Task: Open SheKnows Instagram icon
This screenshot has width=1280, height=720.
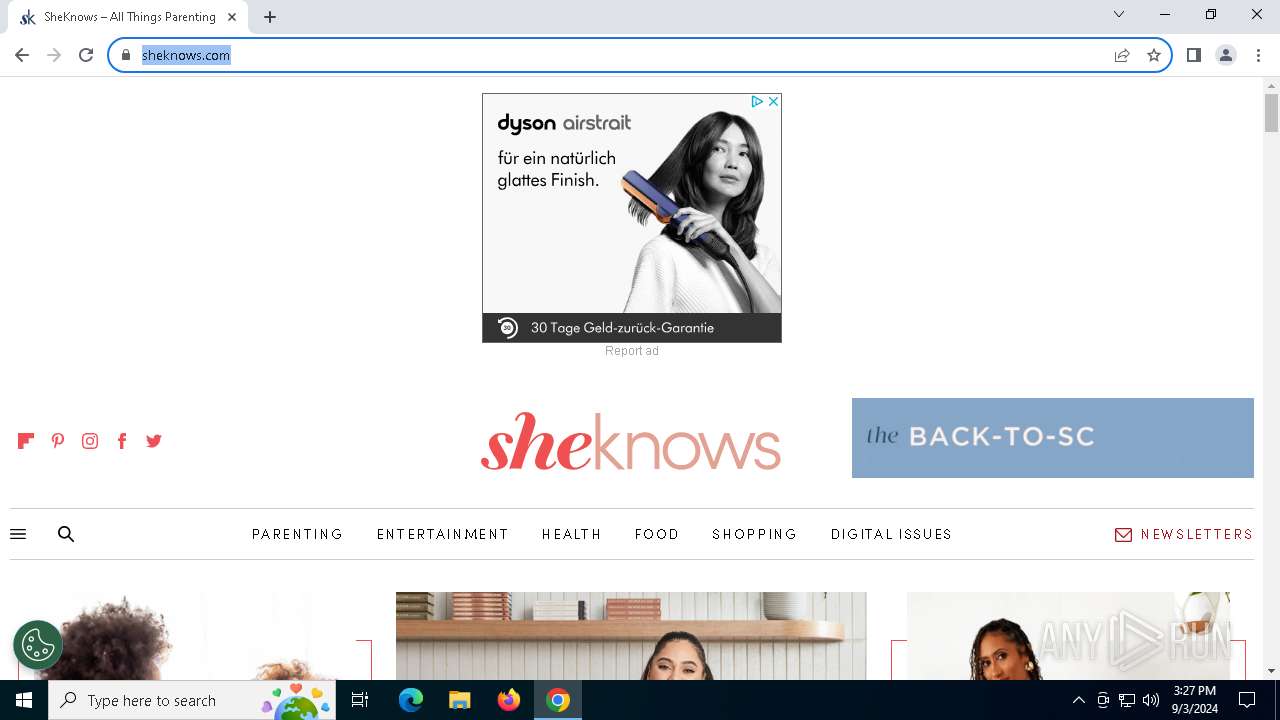Action: [90, 441]
